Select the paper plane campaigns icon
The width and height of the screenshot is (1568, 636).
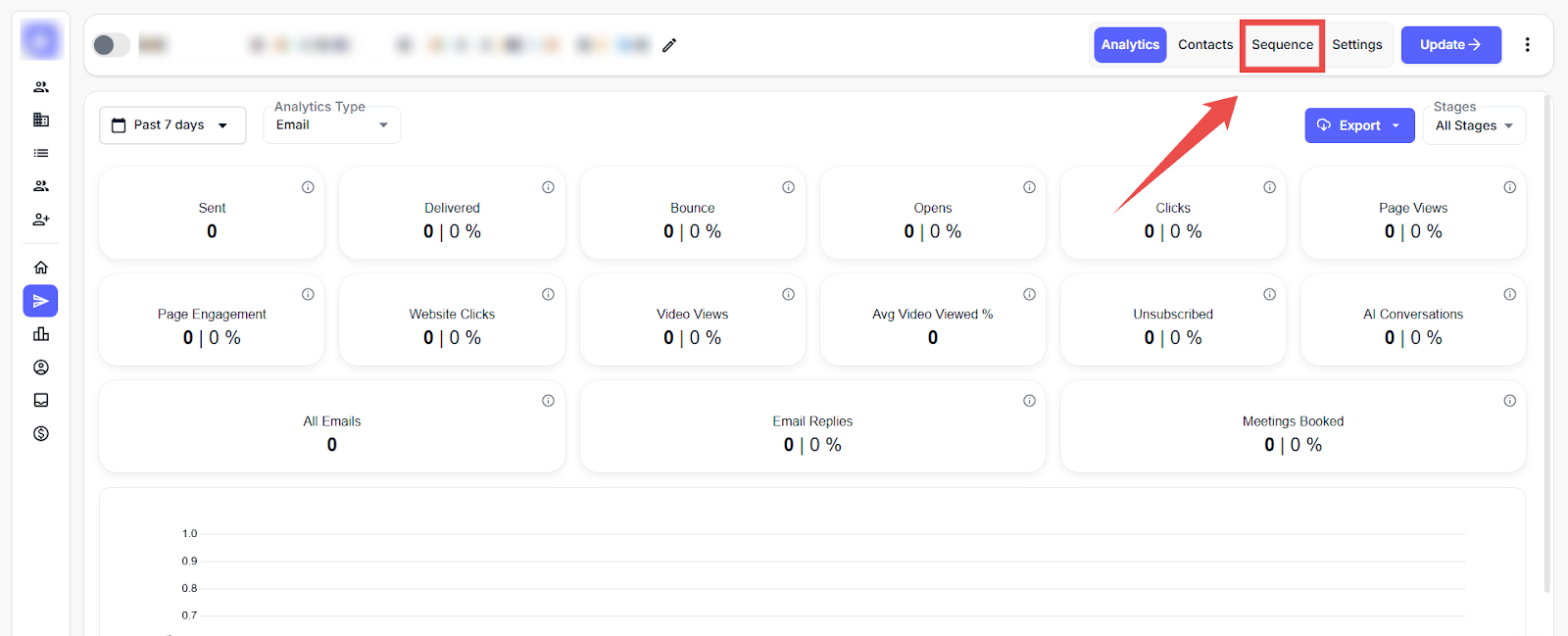(x=41, y=301)
